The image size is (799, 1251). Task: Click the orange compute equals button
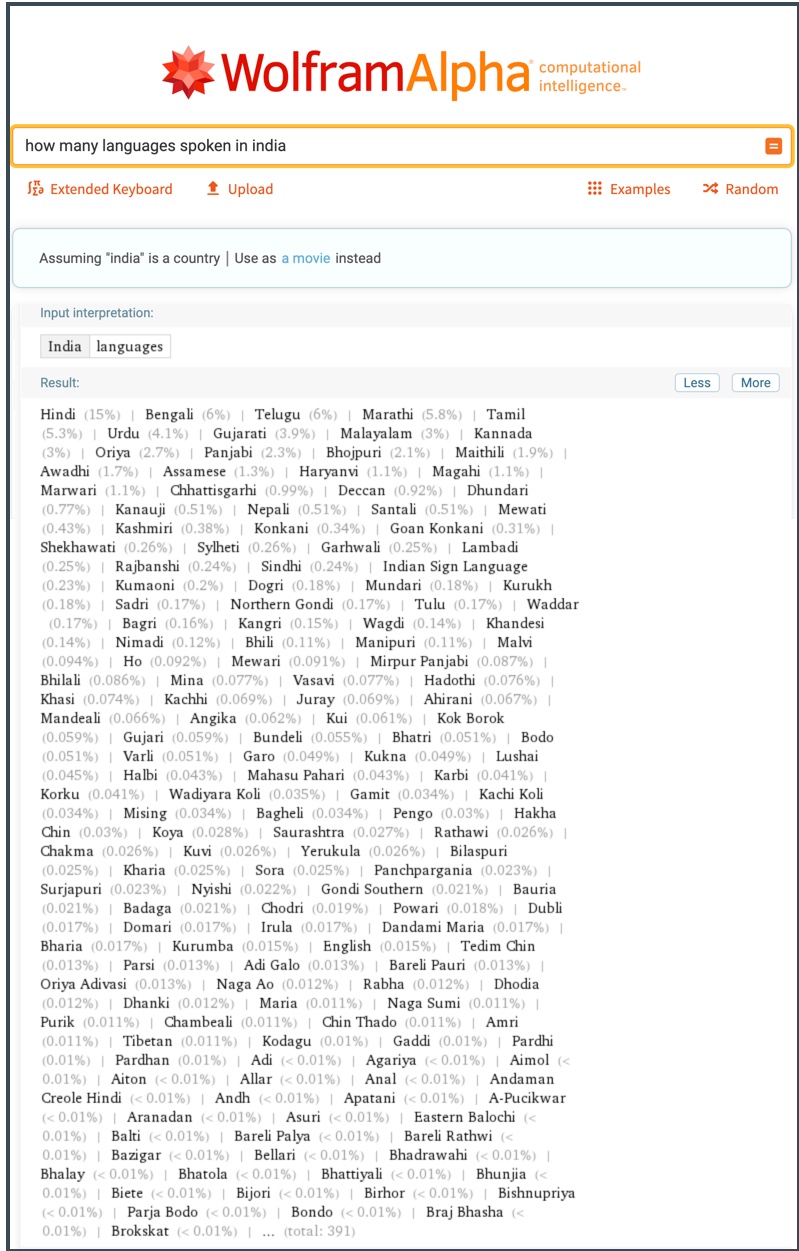[x=773, y=146]
